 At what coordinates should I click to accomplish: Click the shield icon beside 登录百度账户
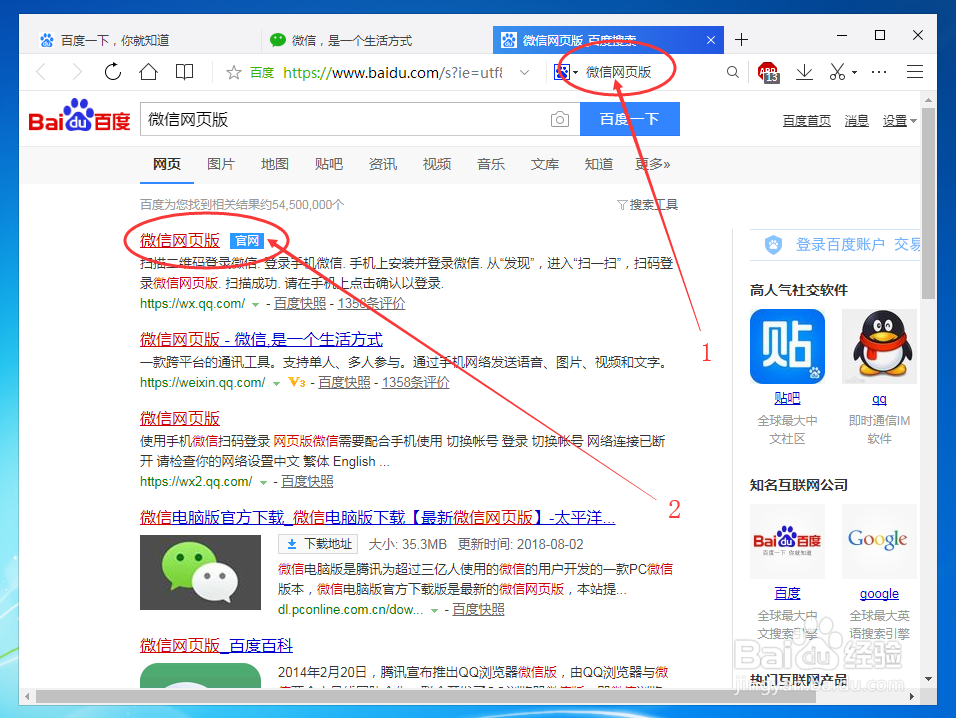tap(773, 245)
